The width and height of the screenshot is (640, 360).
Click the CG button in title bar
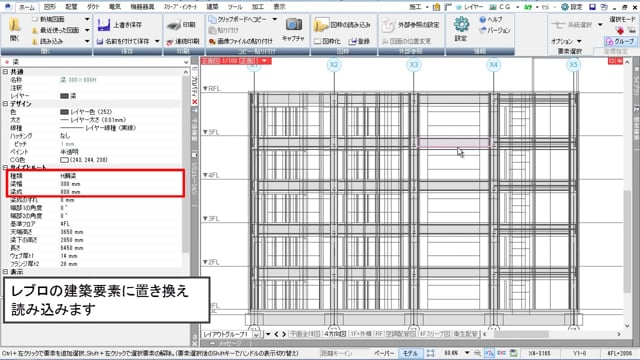click(500, 7)
